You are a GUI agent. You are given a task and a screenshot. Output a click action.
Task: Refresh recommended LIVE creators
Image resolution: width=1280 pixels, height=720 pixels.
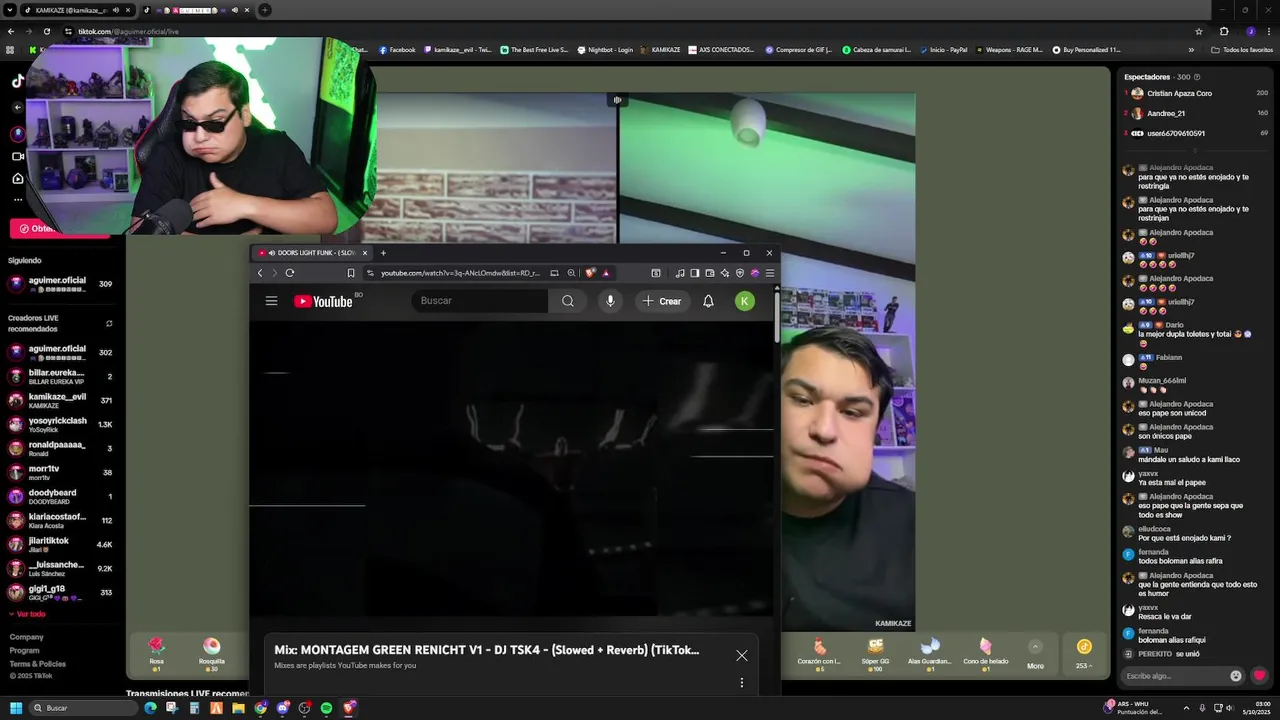click(x=109, y=323)
